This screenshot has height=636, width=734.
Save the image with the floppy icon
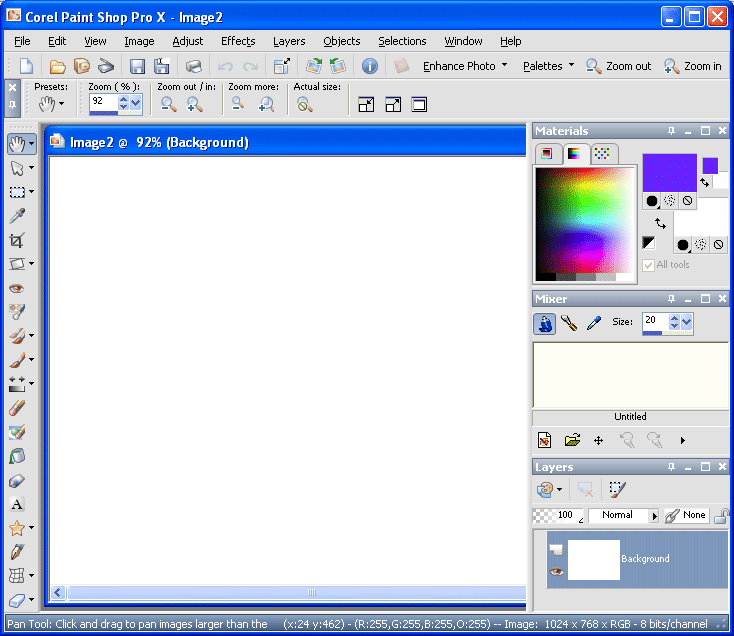pyautogui.click(x=137, y=66)
